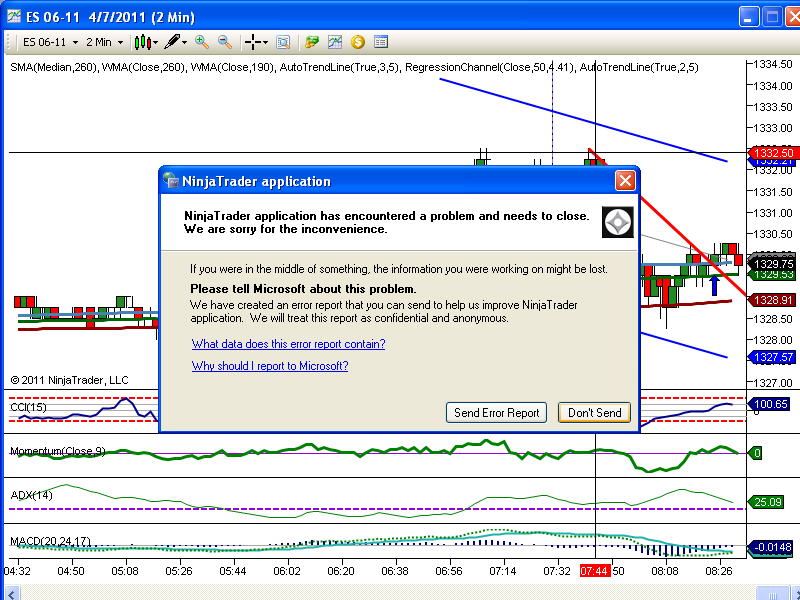The height and width of the screenshot is (600, 800).
Task: Click the ADX 25.09 value marker
Action: (x=766, y=502)
